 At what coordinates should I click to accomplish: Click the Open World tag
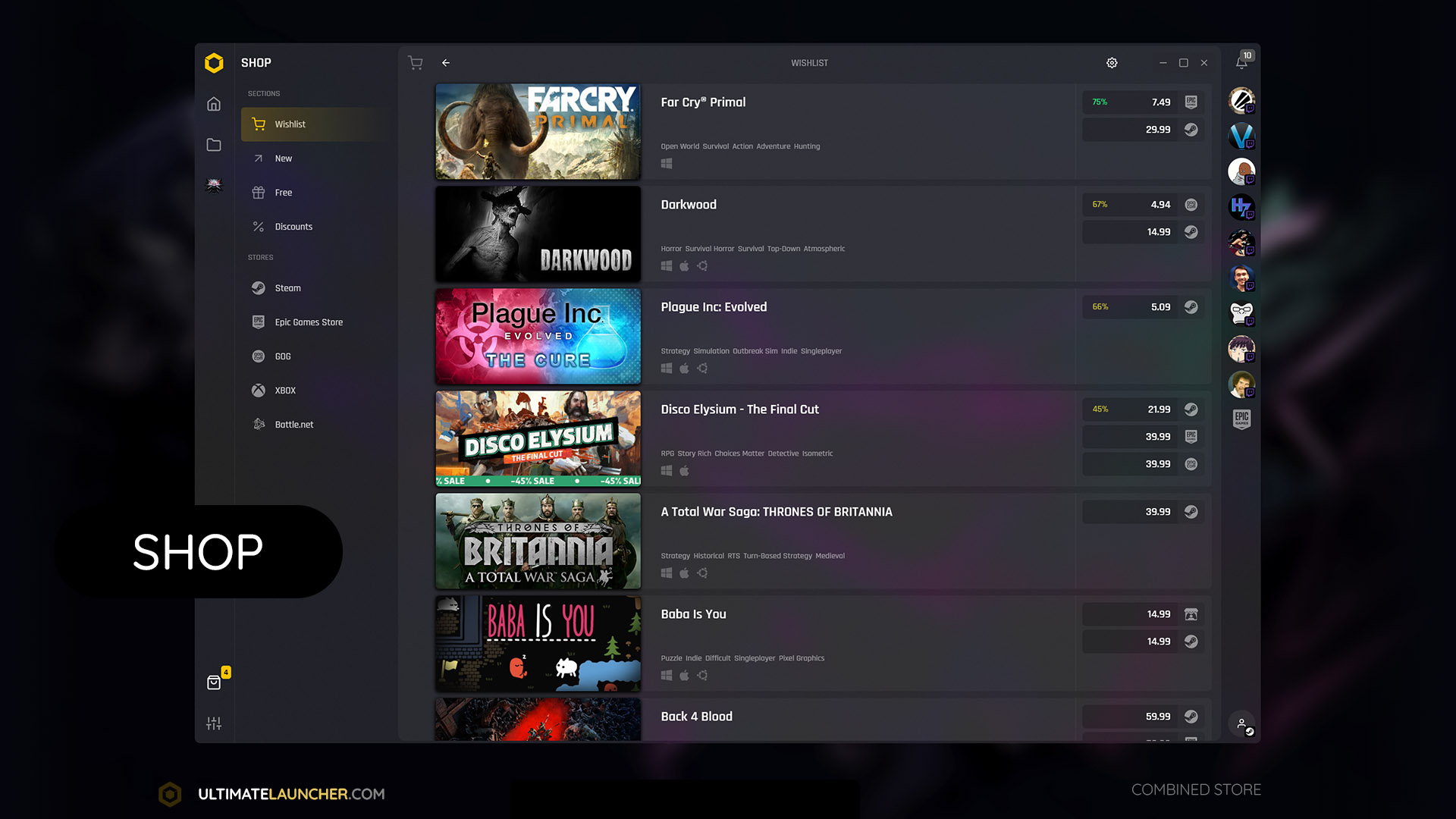tap(679, 146)
